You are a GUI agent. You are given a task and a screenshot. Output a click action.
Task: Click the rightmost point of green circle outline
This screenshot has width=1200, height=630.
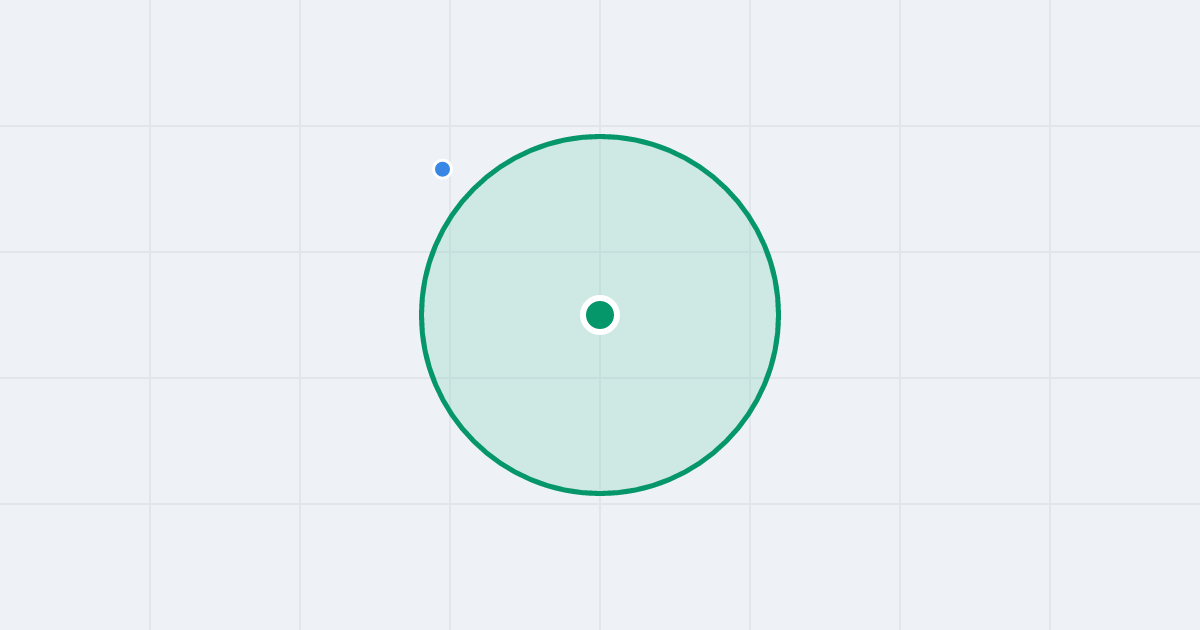[x=778, y=315]
